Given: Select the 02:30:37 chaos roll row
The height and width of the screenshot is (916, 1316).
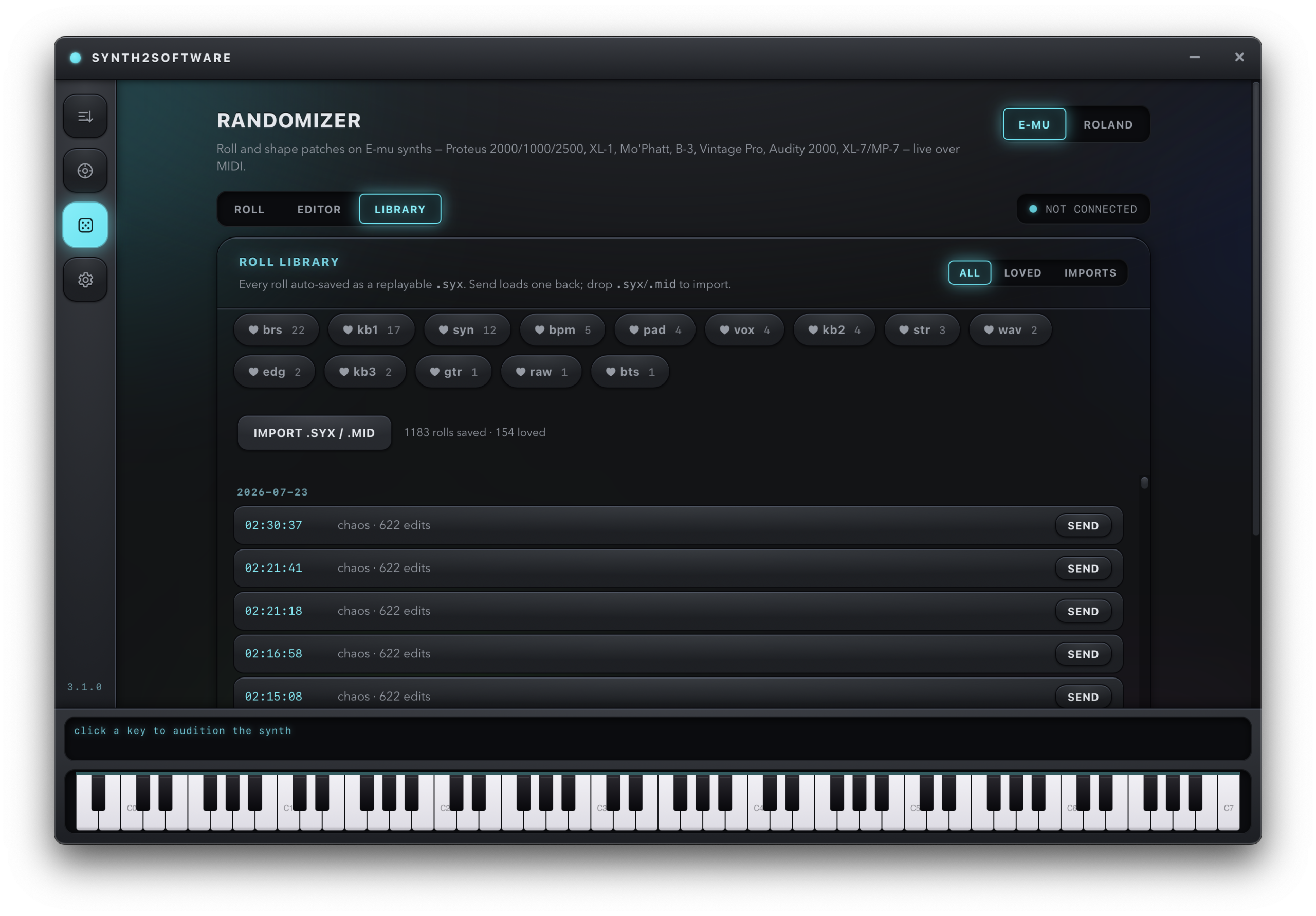Looking at the screenshot, I should (678, 526).
